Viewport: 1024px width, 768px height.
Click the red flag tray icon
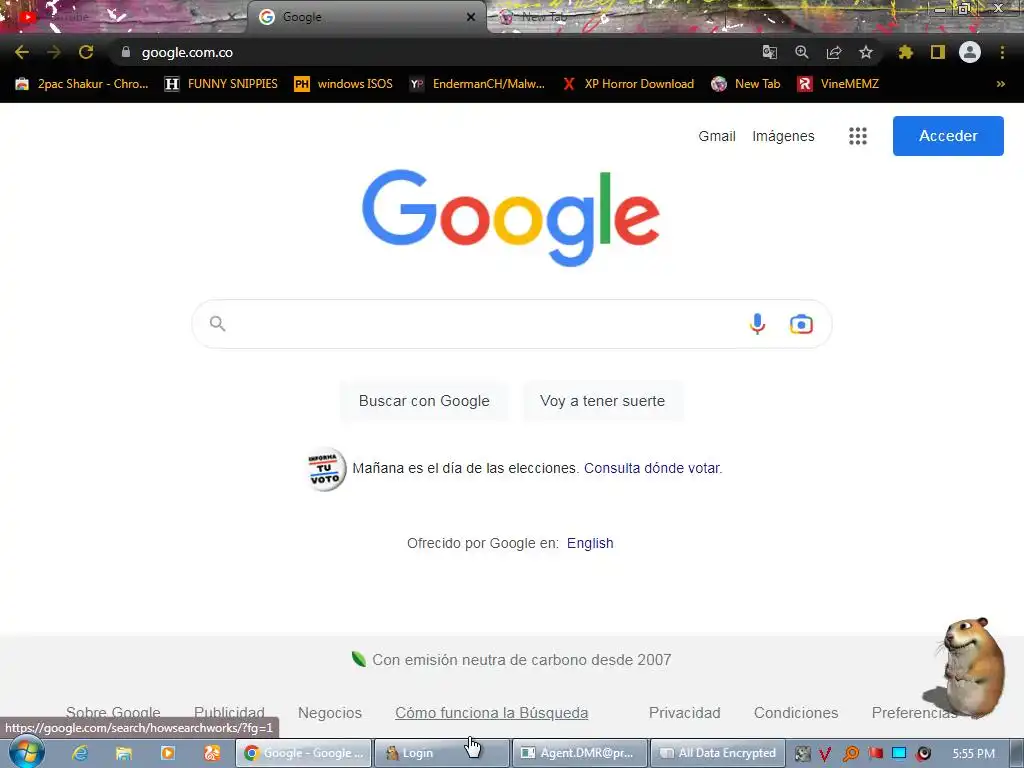coord(876,753)
